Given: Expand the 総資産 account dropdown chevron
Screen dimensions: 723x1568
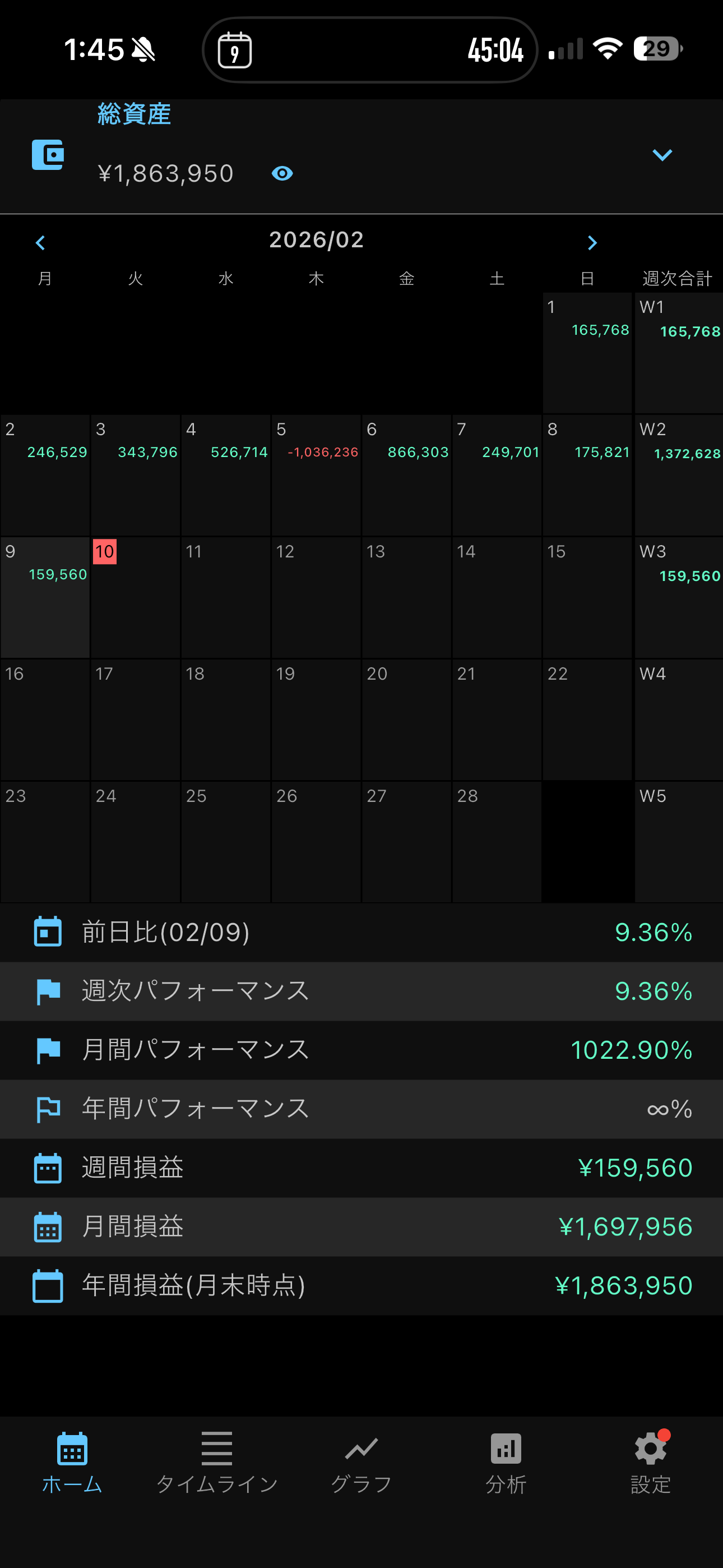Looking at the screenshot, I should [661, 155].
